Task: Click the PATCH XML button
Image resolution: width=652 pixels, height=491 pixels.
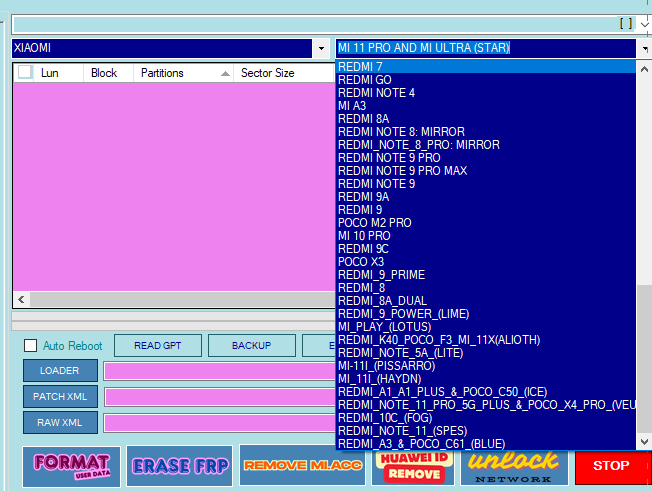Action: click(x=60, y=397)
